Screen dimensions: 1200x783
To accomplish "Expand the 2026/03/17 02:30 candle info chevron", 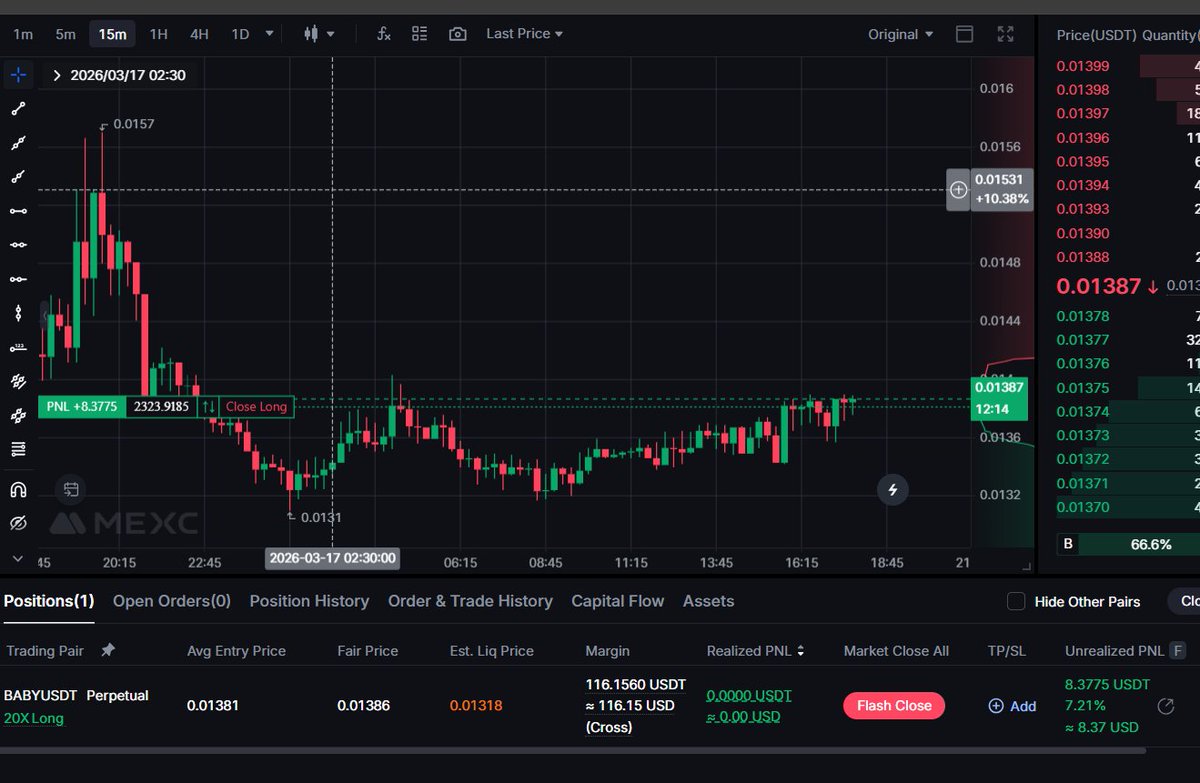I will coord(57,76).
